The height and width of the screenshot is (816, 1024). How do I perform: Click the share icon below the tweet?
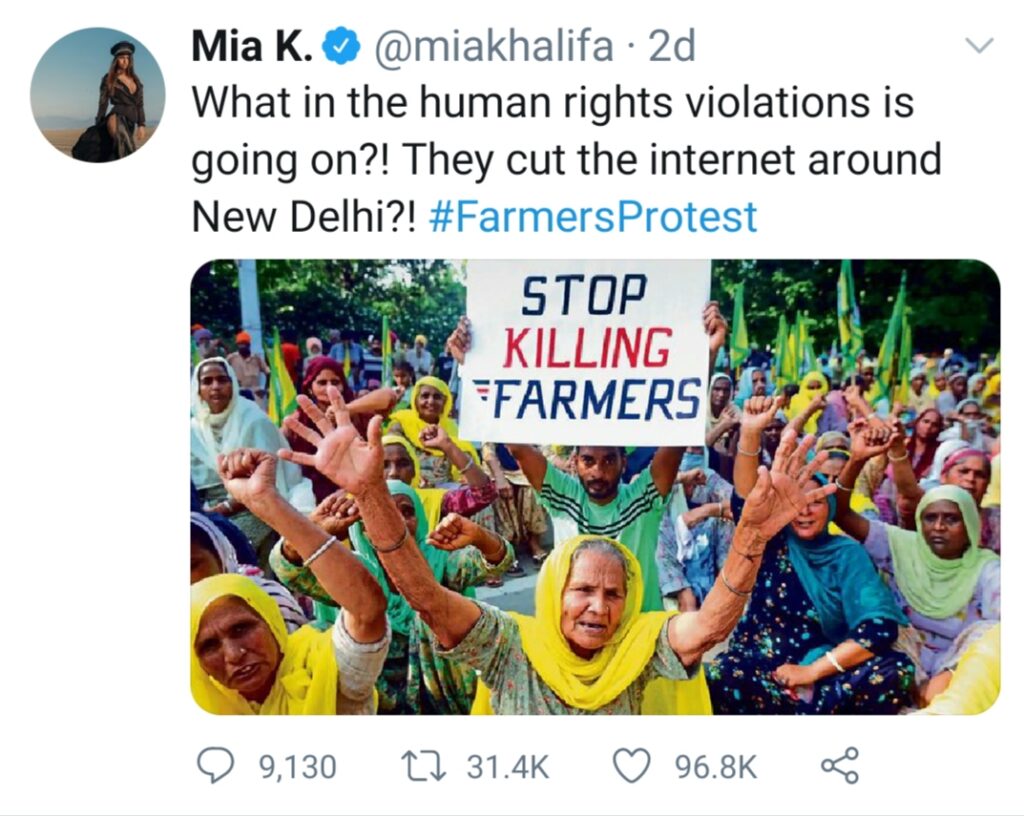click(839, 767)
